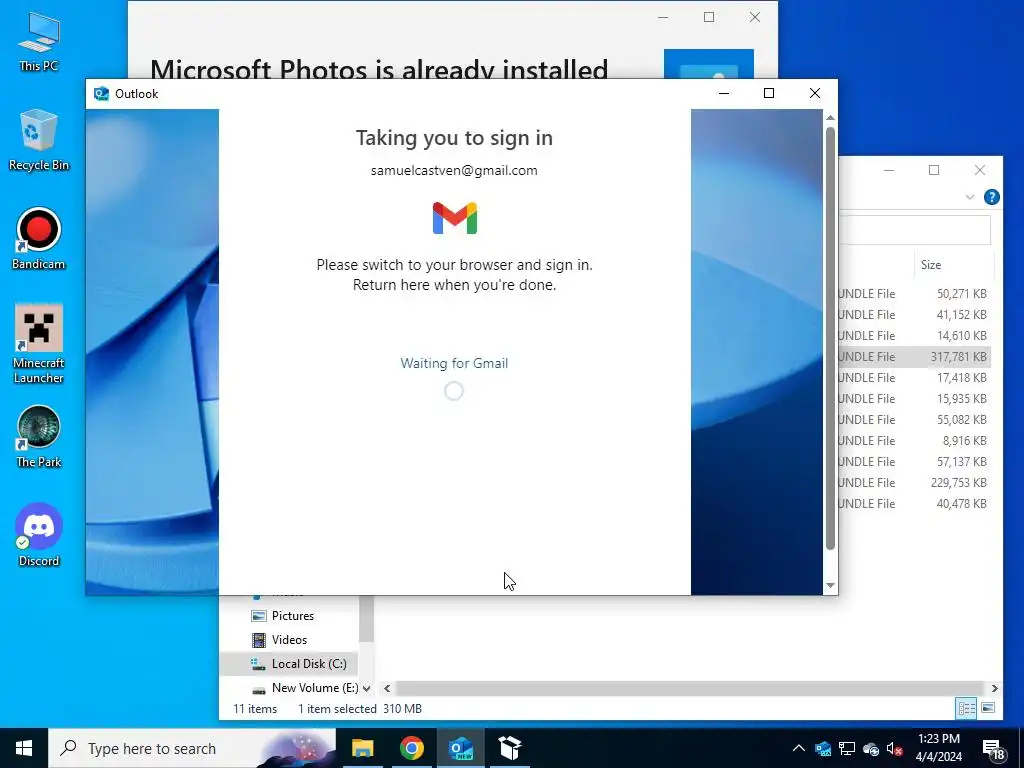Click Outlook scrollbar down arrow
This screenshot has height=768, width=1024.
pos(831,586)
